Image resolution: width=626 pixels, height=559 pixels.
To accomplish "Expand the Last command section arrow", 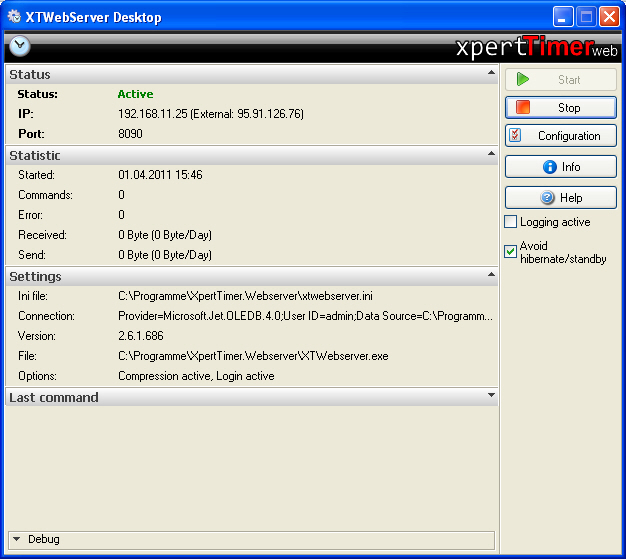I will click(x=491, y=395).
